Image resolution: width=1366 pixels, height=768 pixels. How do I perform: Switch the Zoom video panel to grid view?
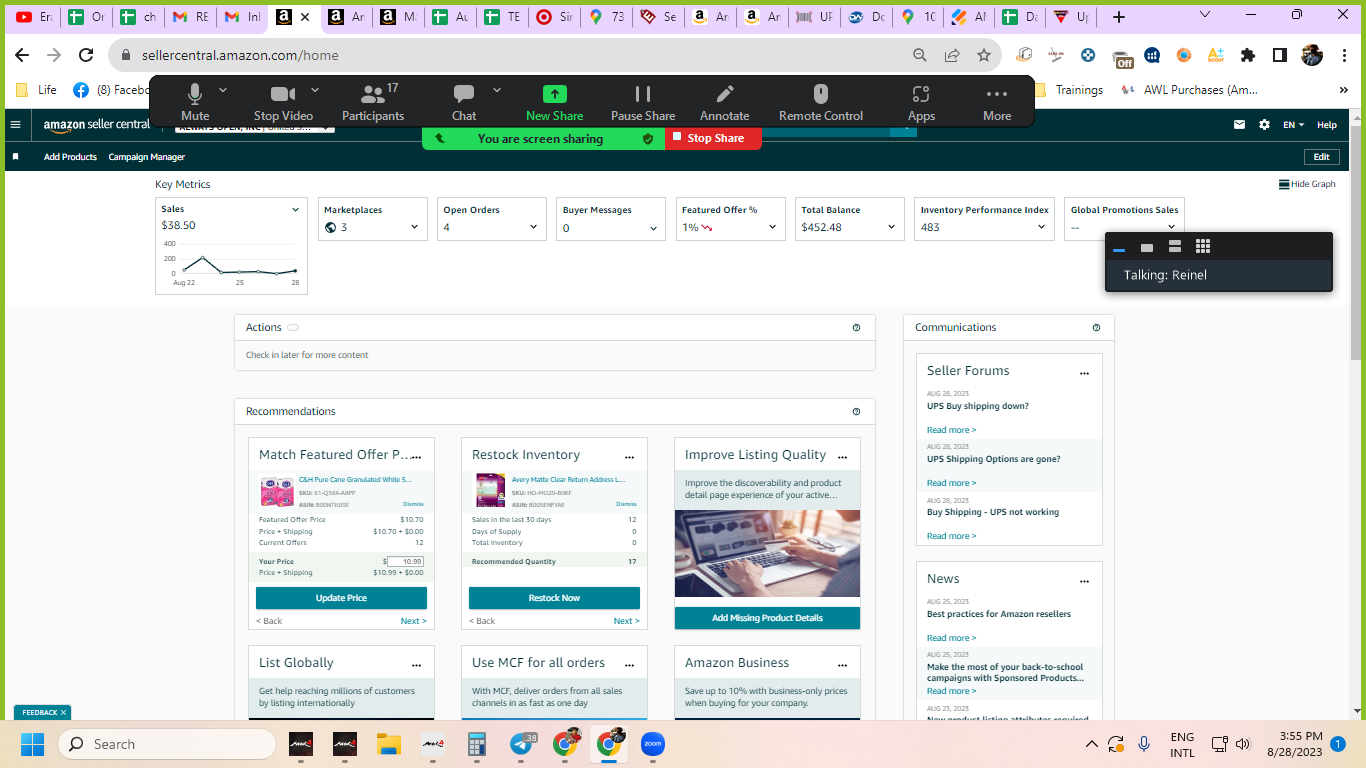click(x=1203, y=247)
